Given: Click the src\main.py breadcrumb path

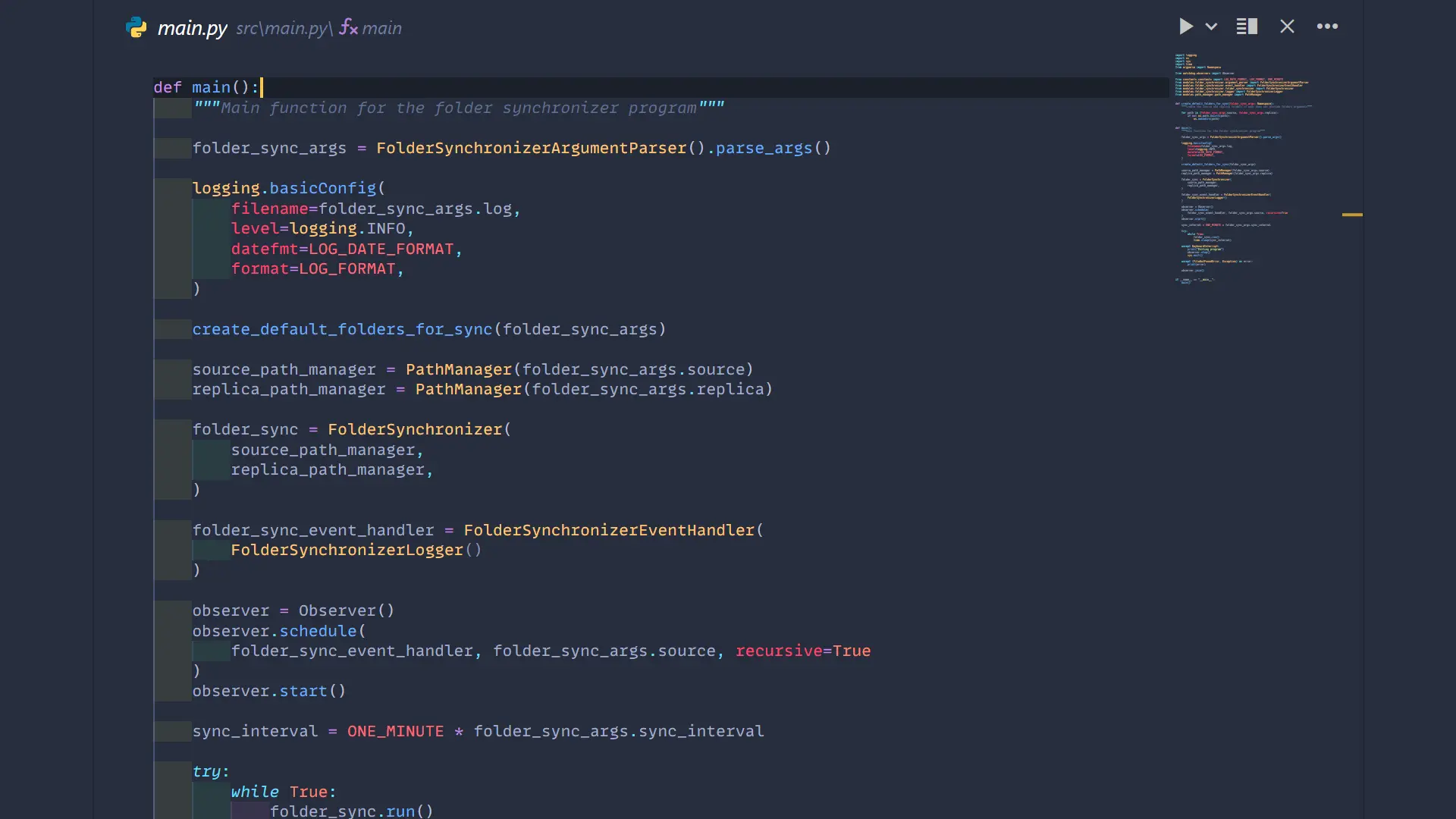Looking at the screenshot, I should coord(284,28).
